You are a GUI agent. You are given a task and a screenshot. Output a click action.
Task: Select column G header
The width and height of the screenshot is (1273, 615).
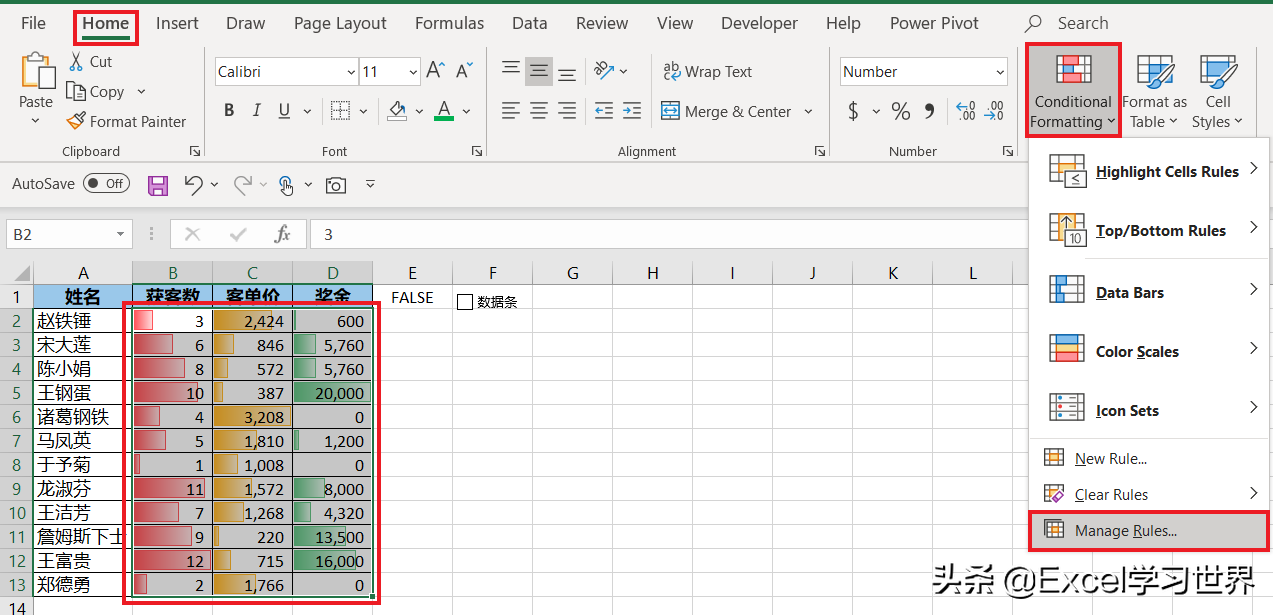[573, 273]
